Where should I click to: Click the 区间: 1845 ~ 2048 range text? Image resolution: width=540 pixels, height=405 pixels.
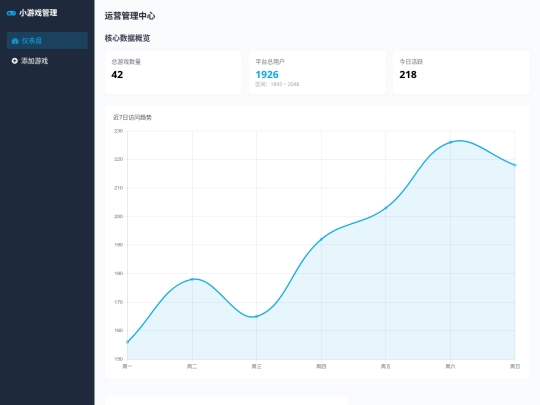tap(277, 84)
